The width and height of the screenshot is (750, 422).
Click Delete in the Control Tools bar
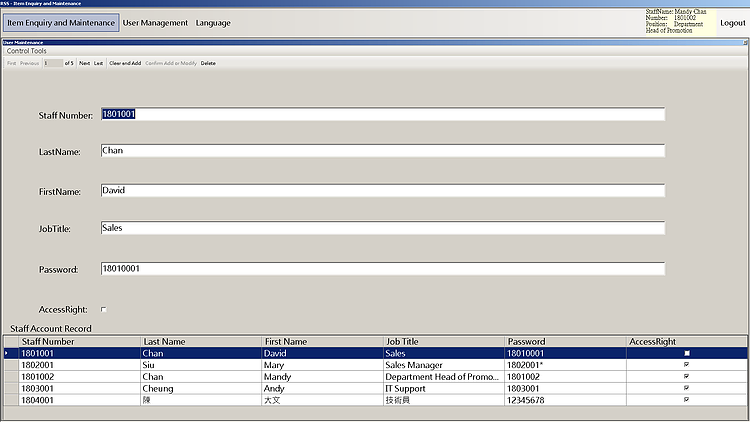click(x=208, y=63)
